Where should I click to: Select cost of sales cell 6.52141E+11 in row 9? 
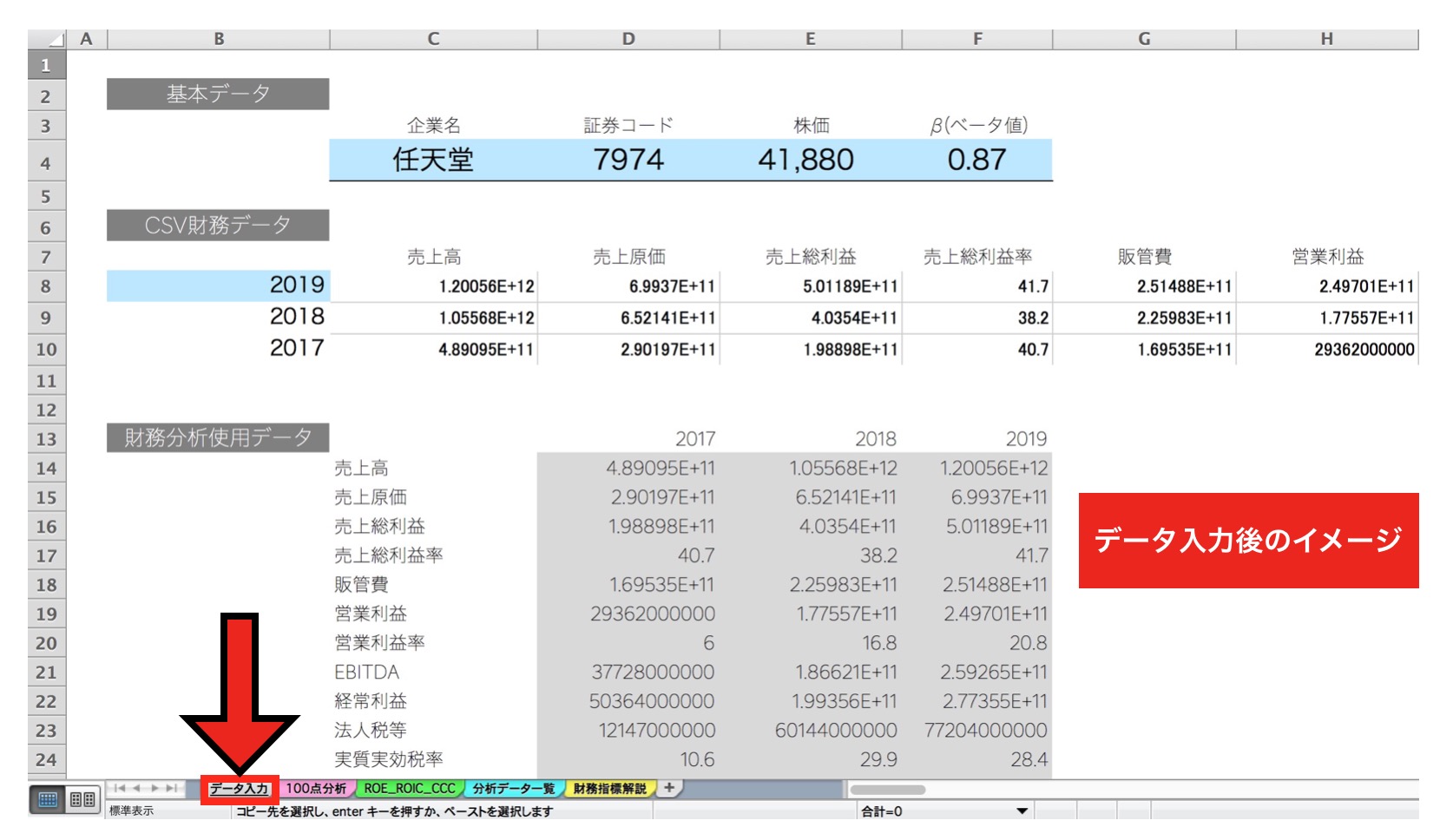pos(628,318)
